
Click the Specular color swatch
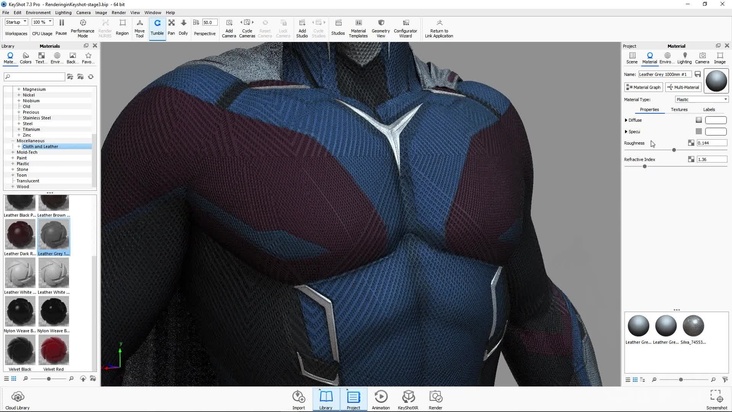(716, 132)
